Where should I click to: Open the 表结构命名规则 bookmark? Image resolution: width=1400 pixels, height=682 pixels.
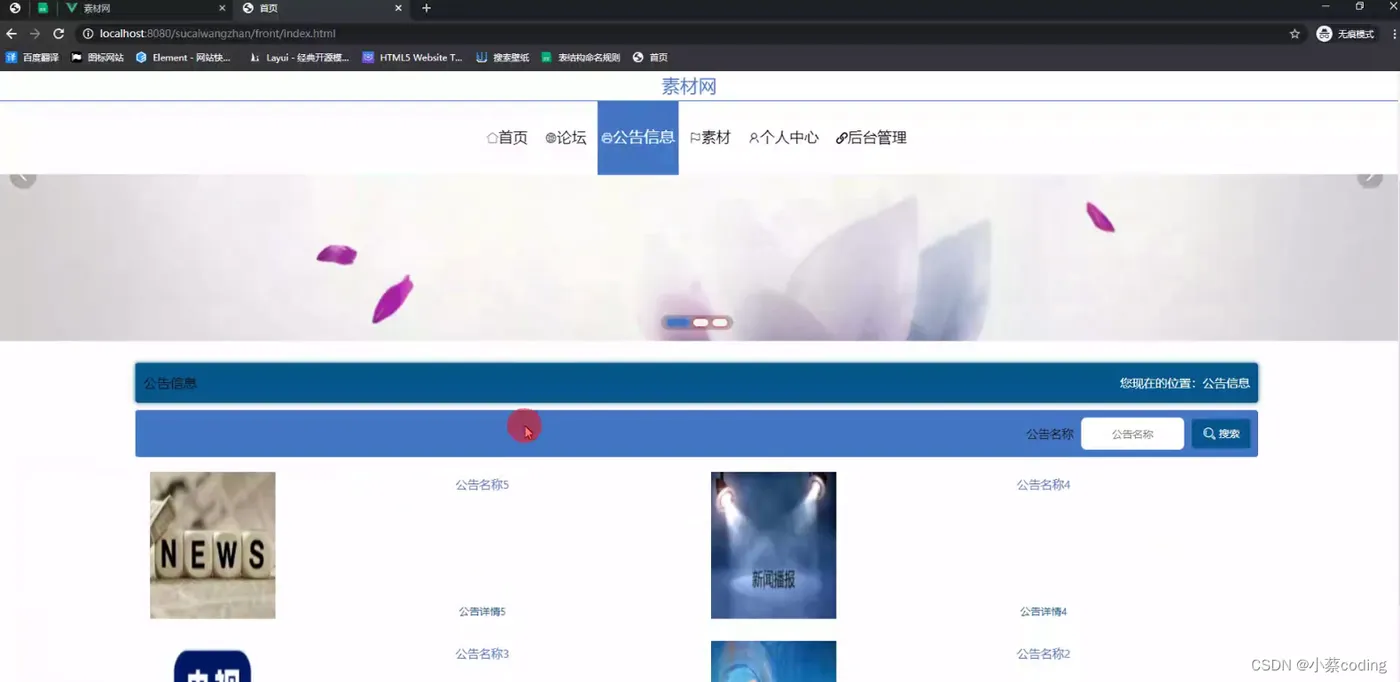point(581,58)
